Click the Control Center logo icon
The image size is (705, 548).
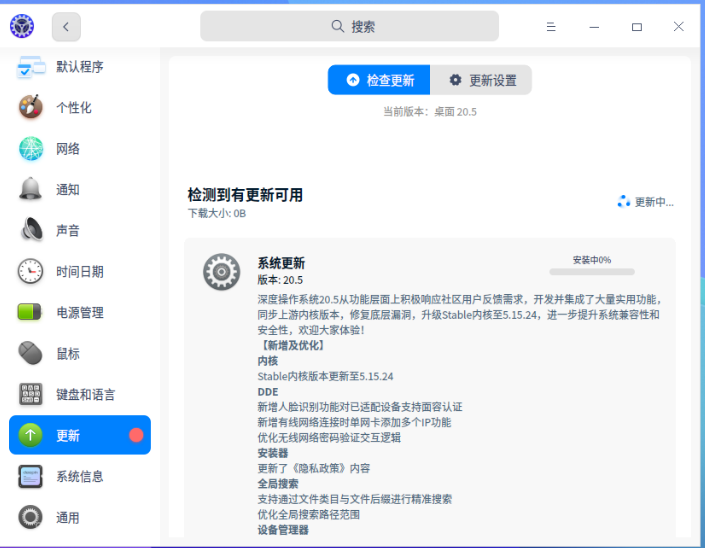22,26
